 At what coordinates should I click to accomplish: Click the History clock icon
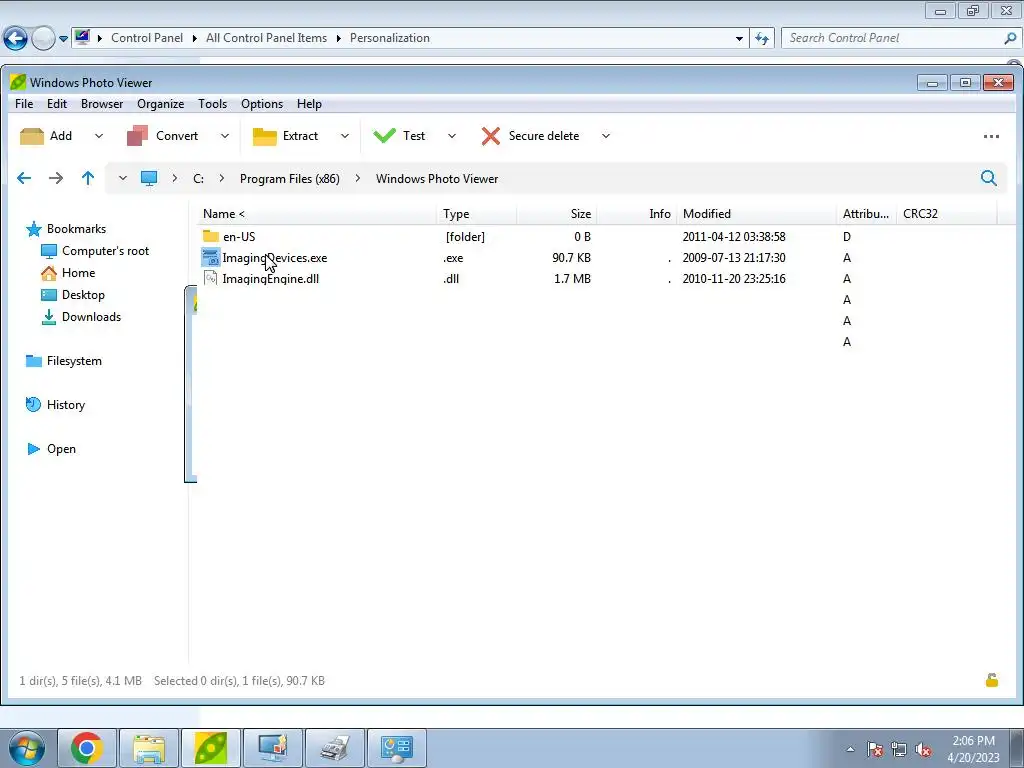pos(33,405)
